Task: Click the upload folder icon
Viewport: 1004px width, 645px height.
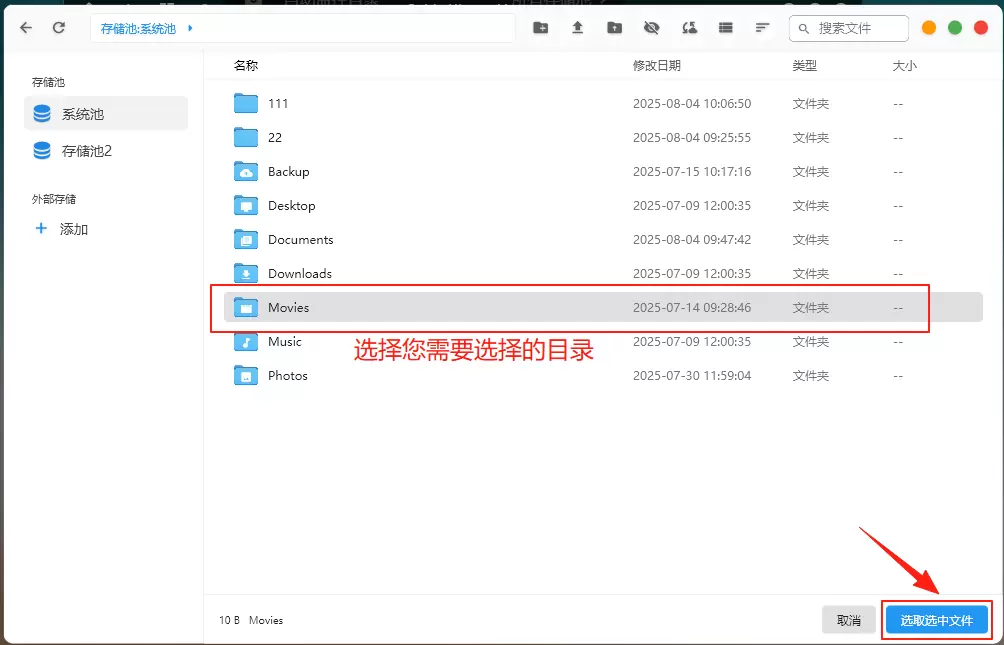Action: click(615, 28)
